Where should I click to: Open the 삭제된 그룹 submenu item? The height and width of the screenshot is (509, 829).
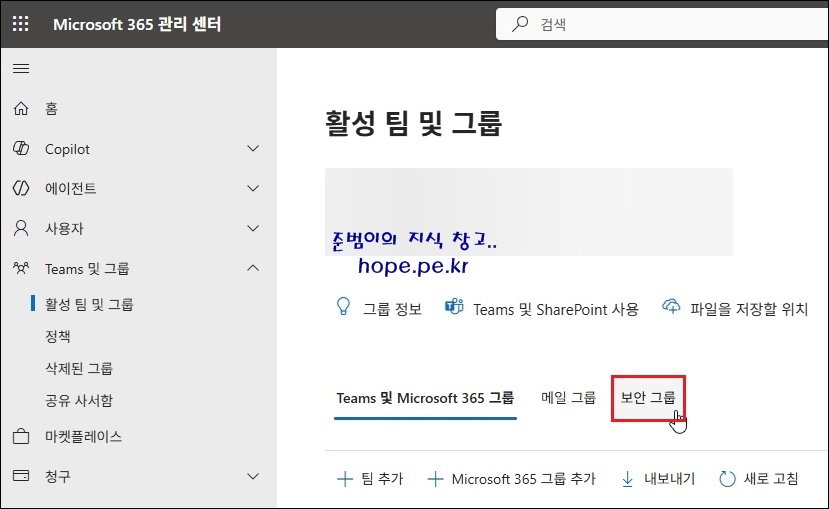[79, 368]
